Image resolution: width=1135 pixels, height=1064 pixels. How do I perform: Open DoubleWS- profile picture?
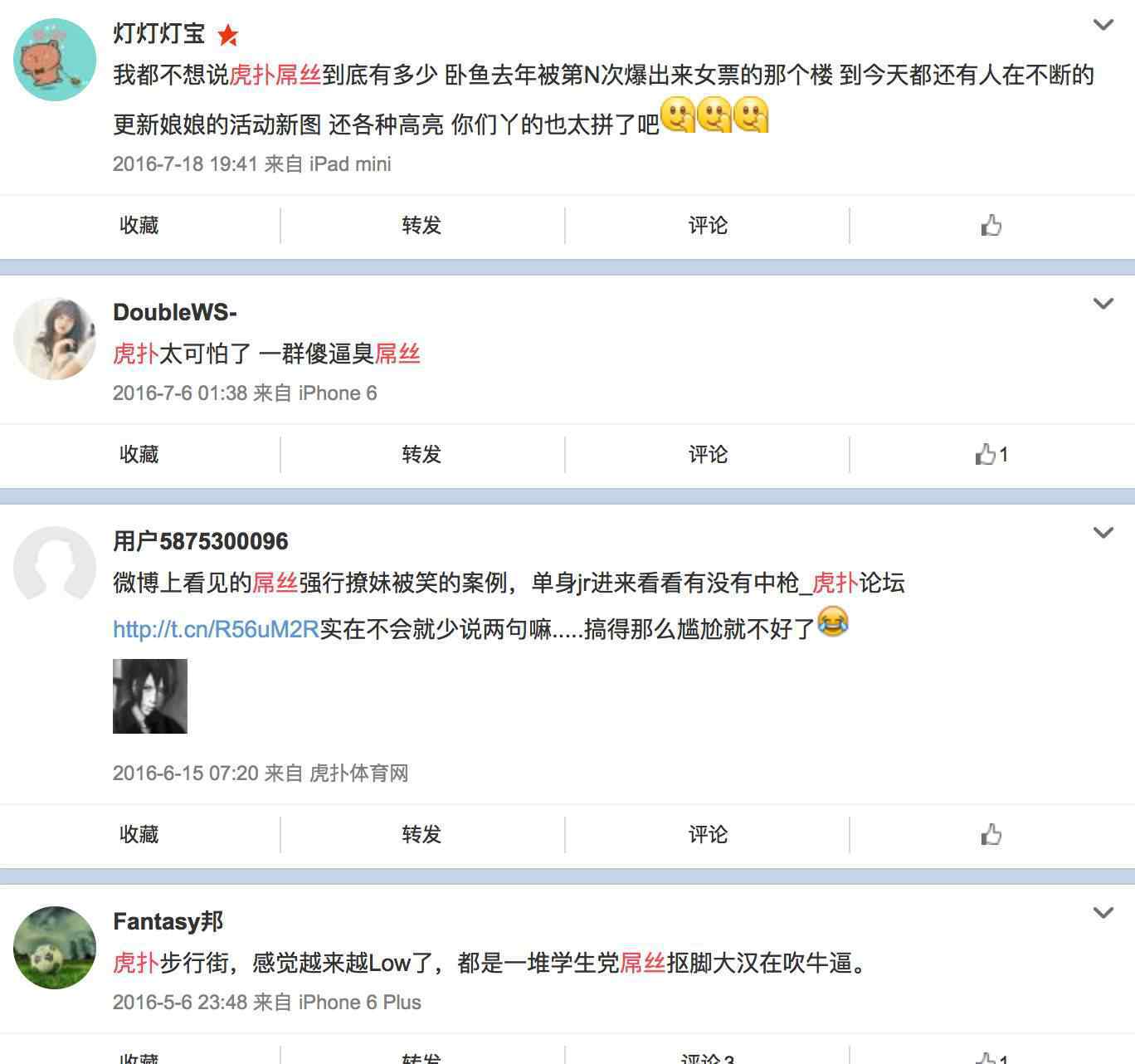click(55, 339)
